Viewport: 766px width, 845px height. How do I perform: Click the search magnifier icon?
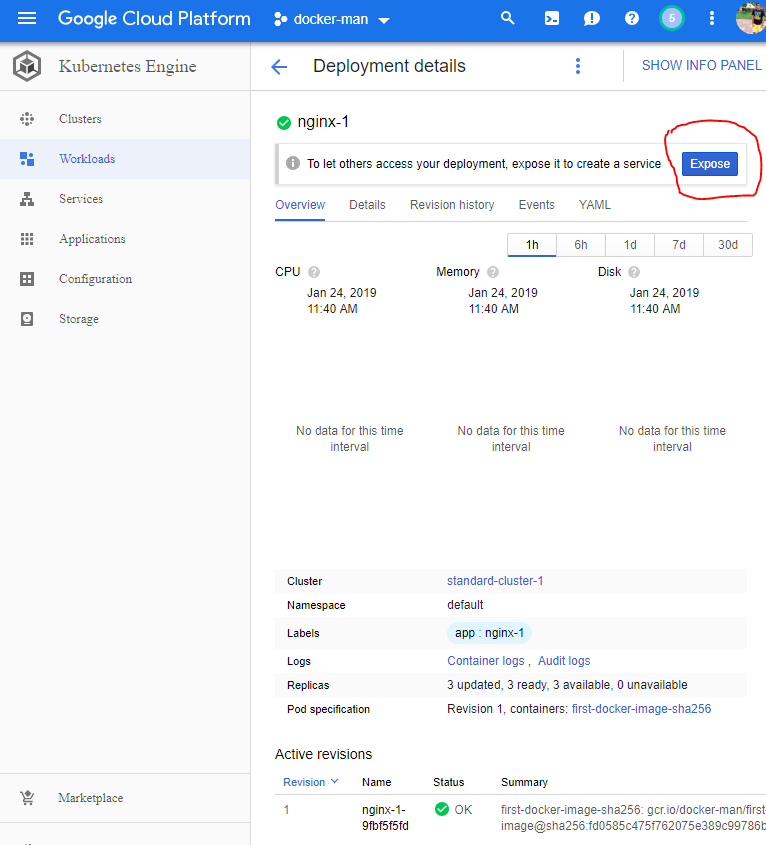508,19
